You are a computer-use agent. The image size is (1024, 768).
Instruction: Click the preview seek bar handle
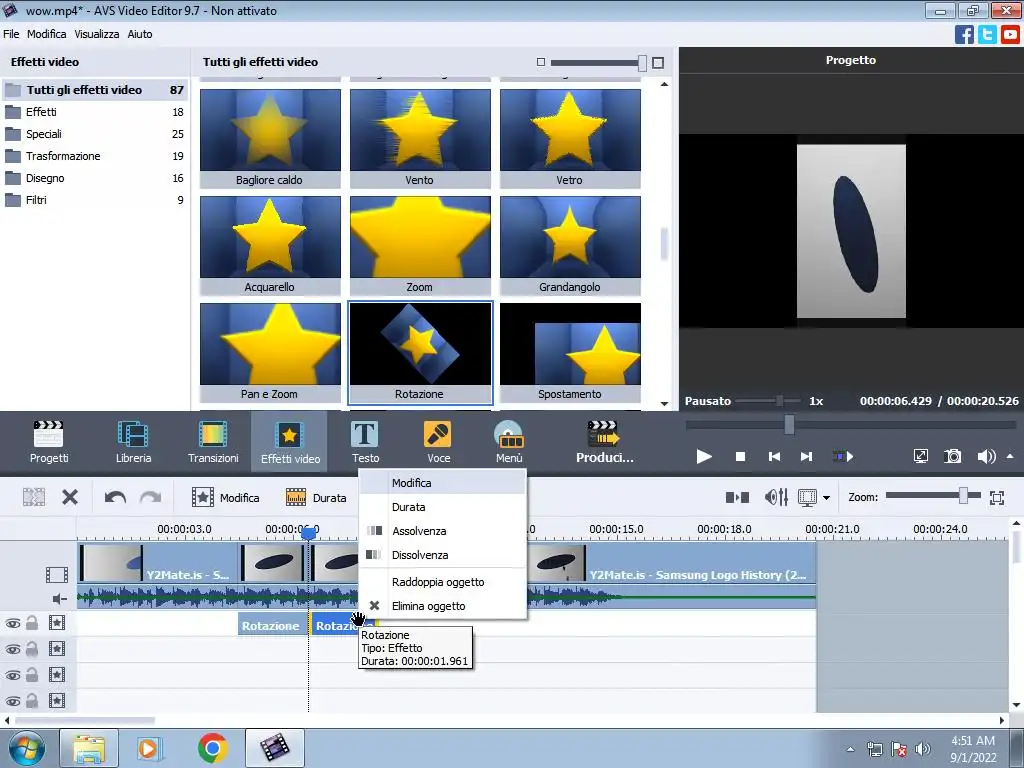pos(789,424)
